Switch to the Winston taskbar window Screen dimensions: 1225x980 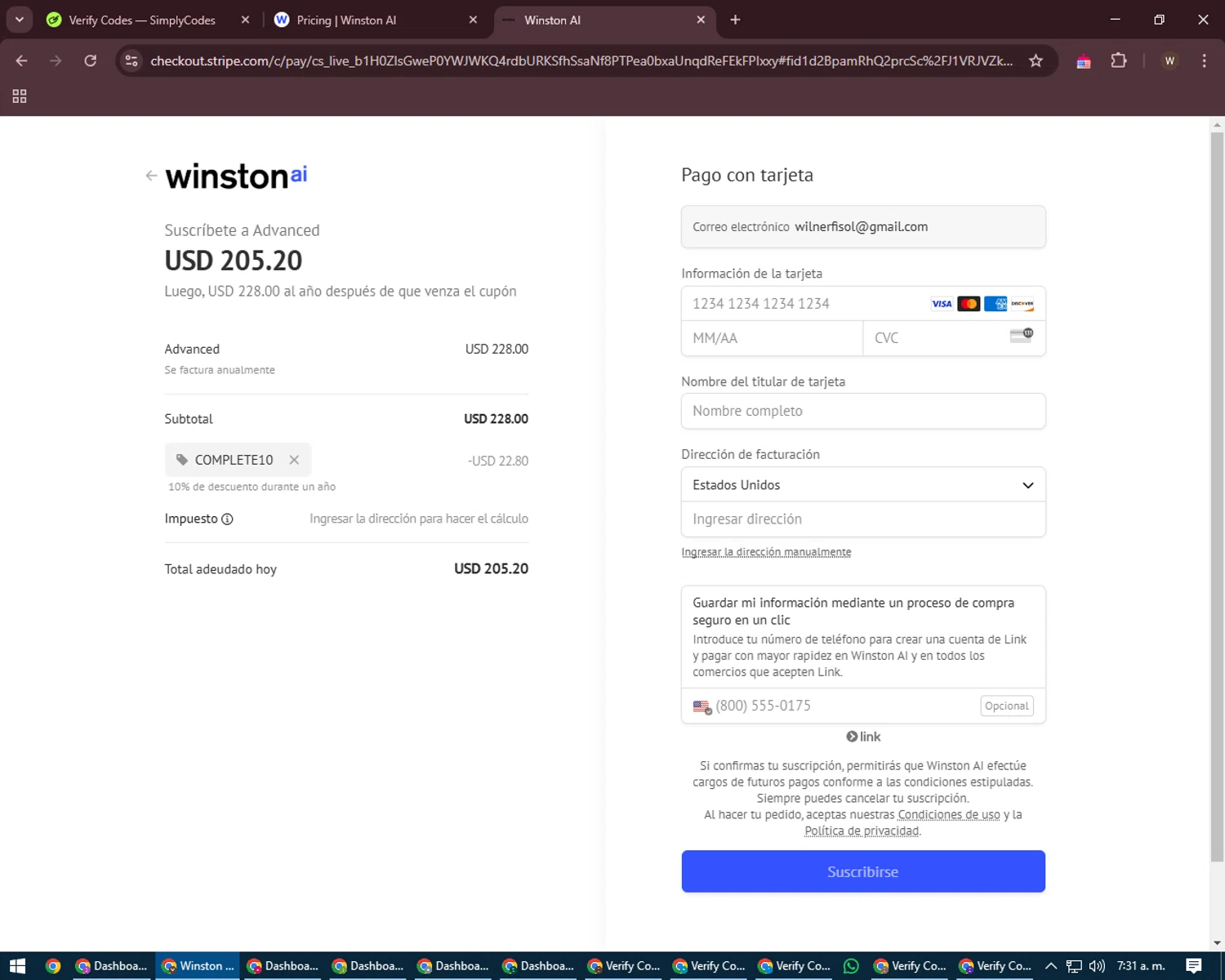198,966
